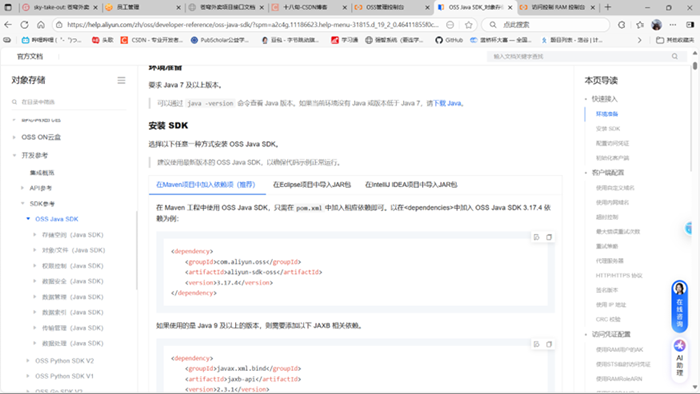Screen dimensions: 700x394
Task: Open the browser tab actions menu icon
Action: coord(8,7)
